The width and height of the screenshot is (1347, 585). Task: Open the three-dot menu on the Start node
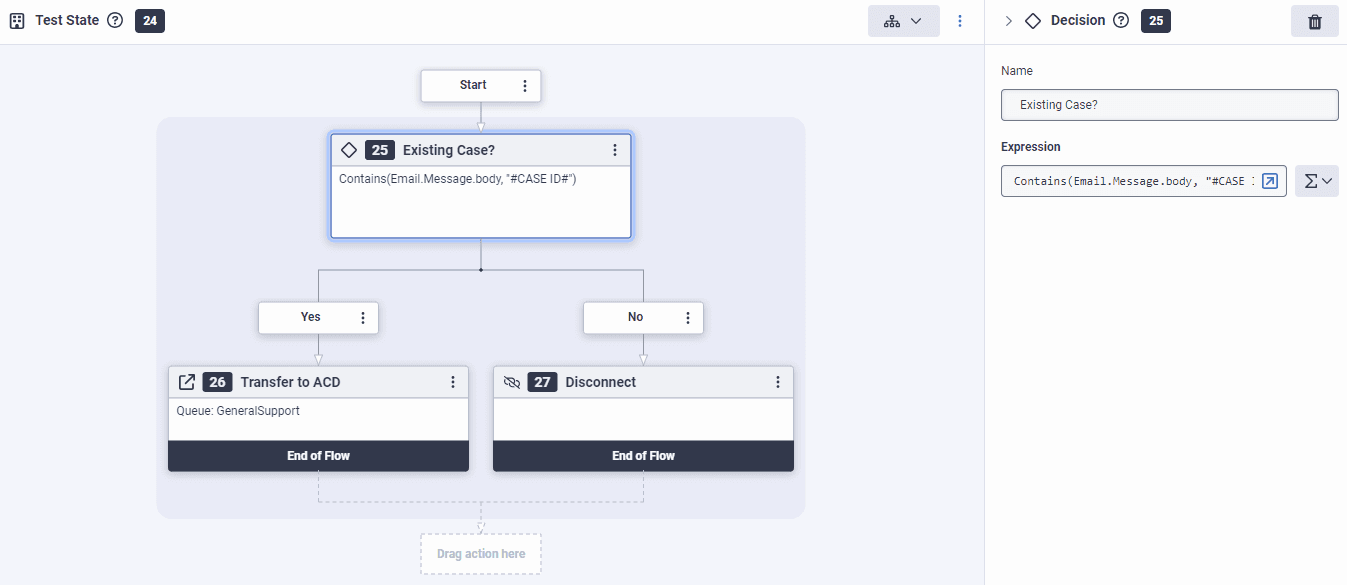pyautogui.click(x=525, y=86)
